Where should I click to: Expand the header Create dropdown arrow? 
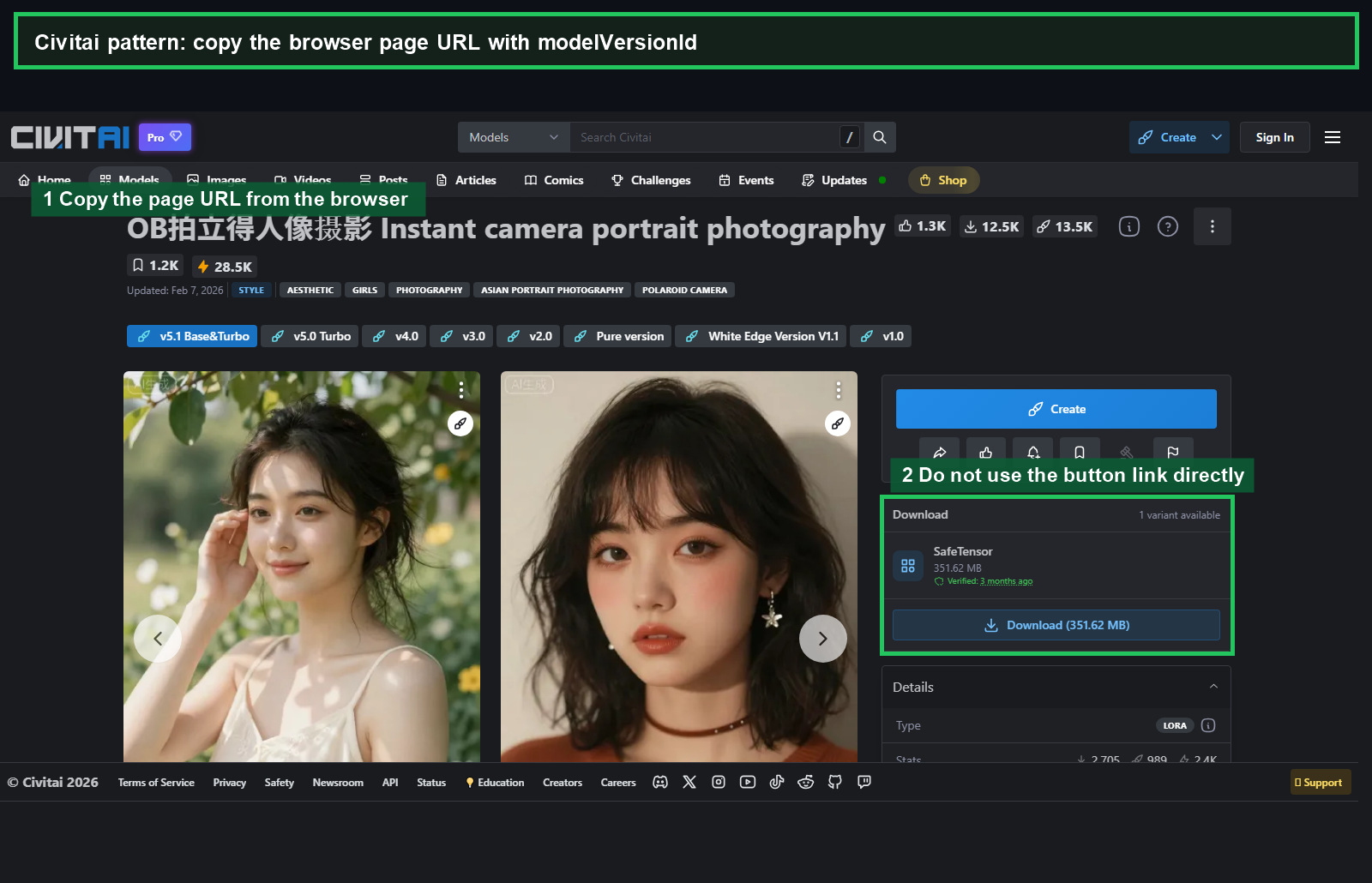point(1217,137)
